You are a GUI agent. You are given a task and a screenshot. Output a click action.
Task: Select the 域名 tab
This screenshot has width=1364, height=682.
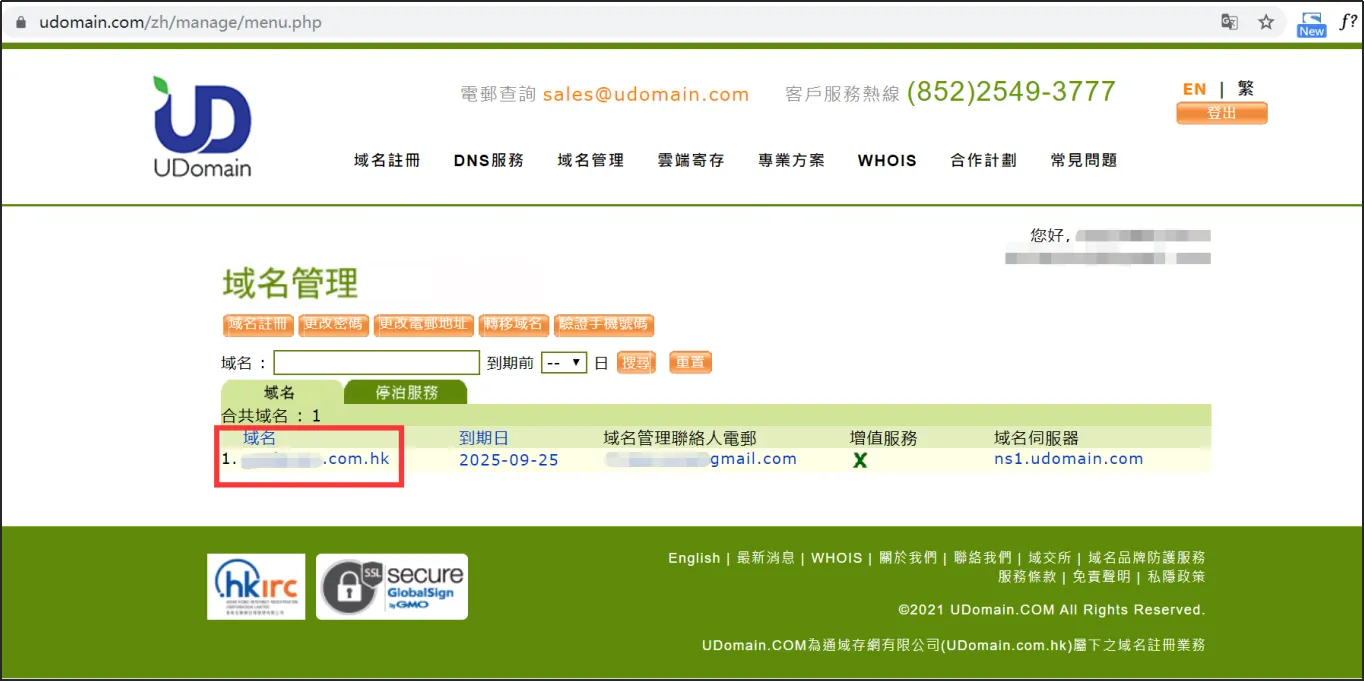point(279,392)
